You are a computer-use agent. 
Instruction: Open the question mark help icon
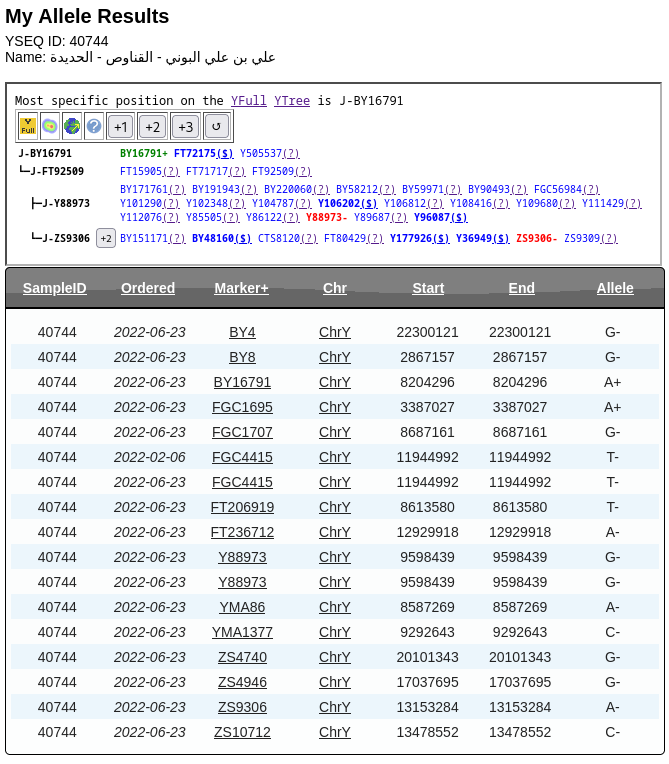[x=94, y=127]
